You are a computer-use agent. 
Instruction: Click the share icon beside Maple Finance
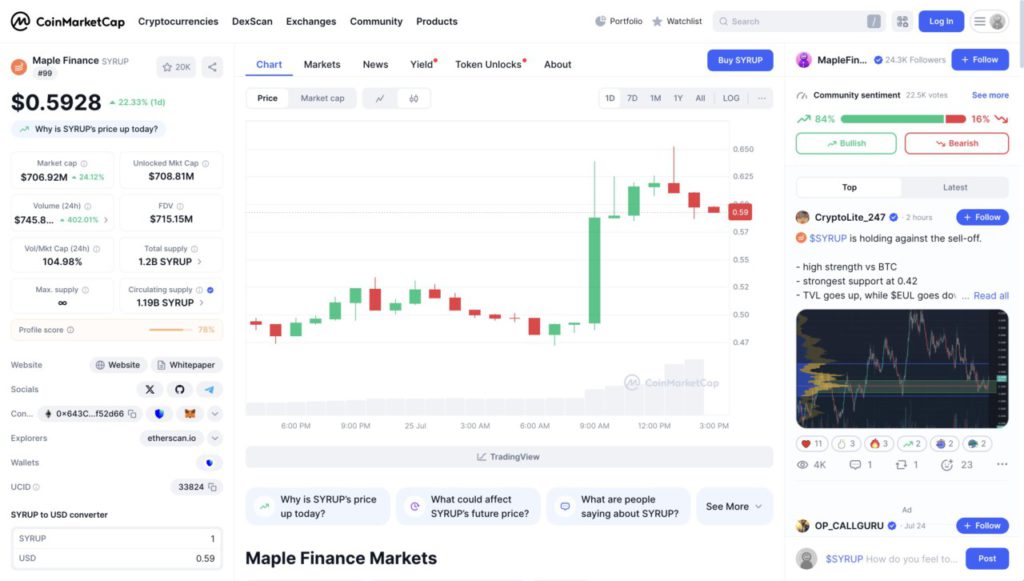[x=212, y=67]
